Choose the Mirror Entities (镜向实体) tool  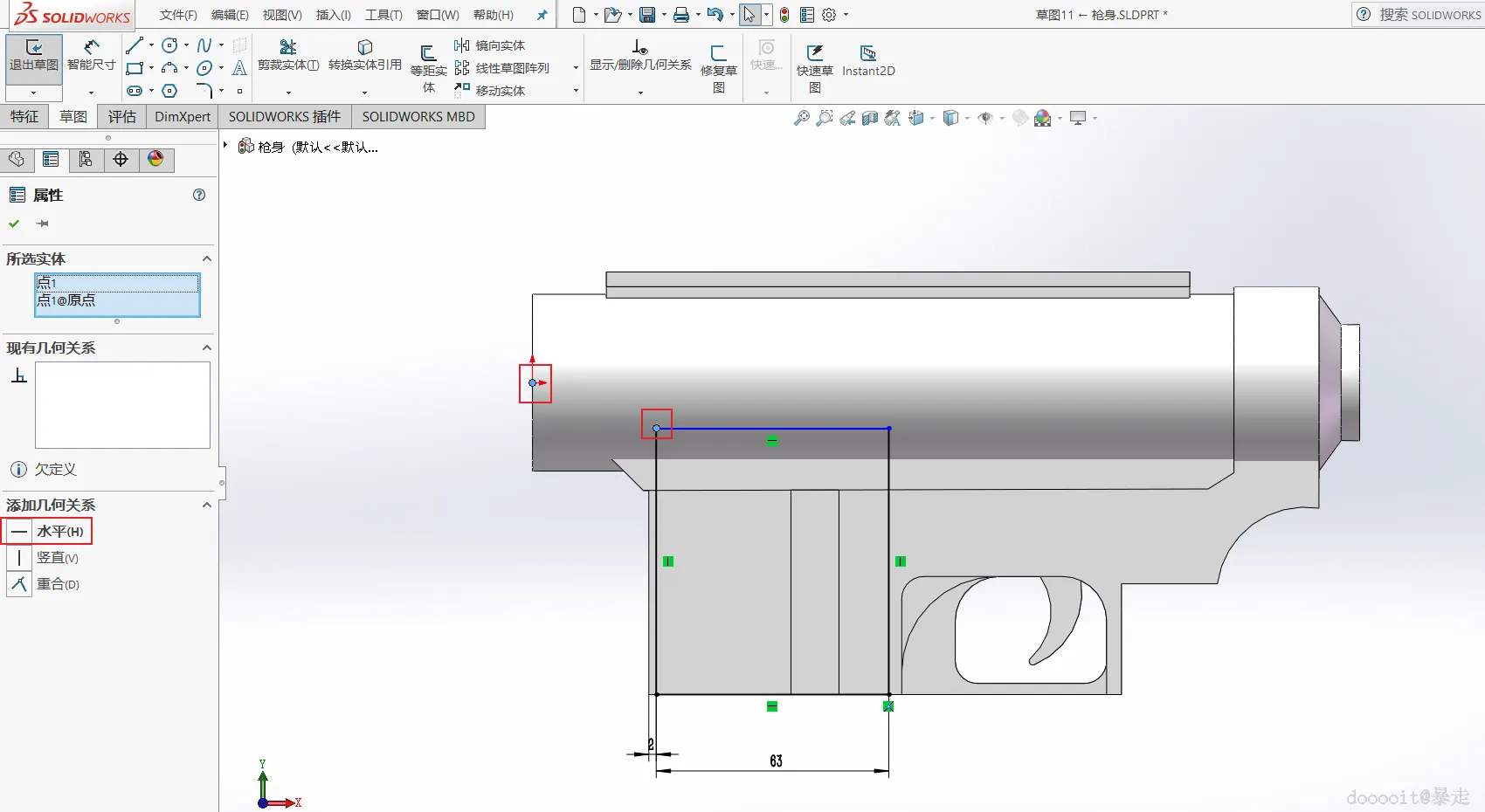pyautogui.click(x=490, y=45)
